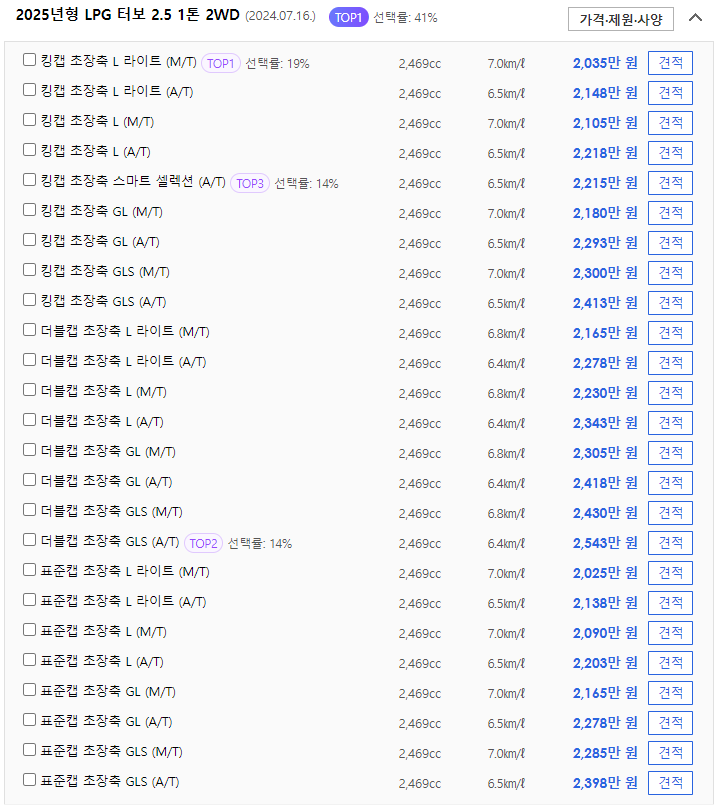The image size is (724, 810).
Task: Click TOP2 badge on 더블캡 초장축 GLS (A/T)
Action: pyautogui.click(x=203, y=543)
